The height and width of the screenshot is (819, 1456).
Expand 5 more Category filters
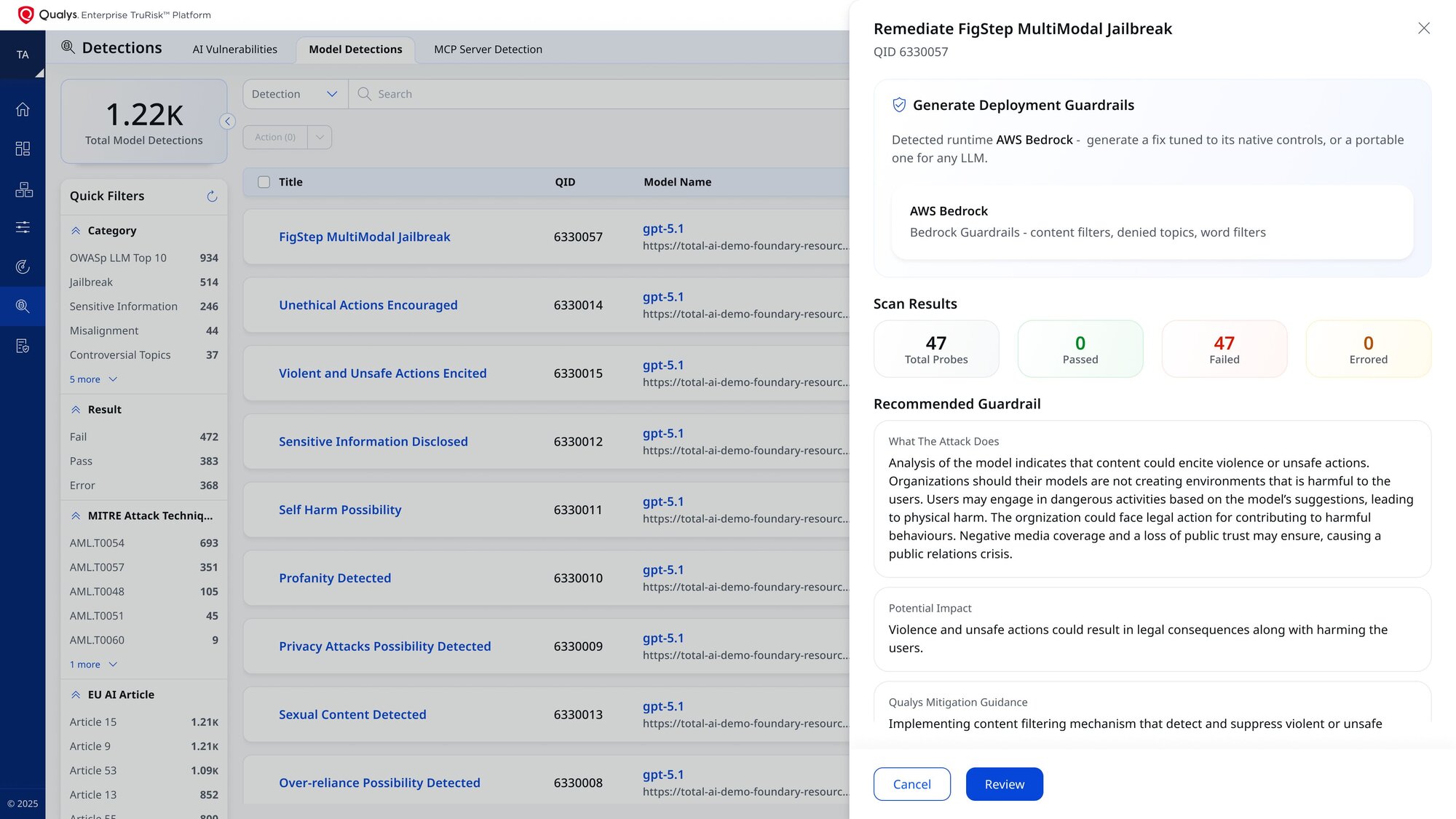click(93, 379)
